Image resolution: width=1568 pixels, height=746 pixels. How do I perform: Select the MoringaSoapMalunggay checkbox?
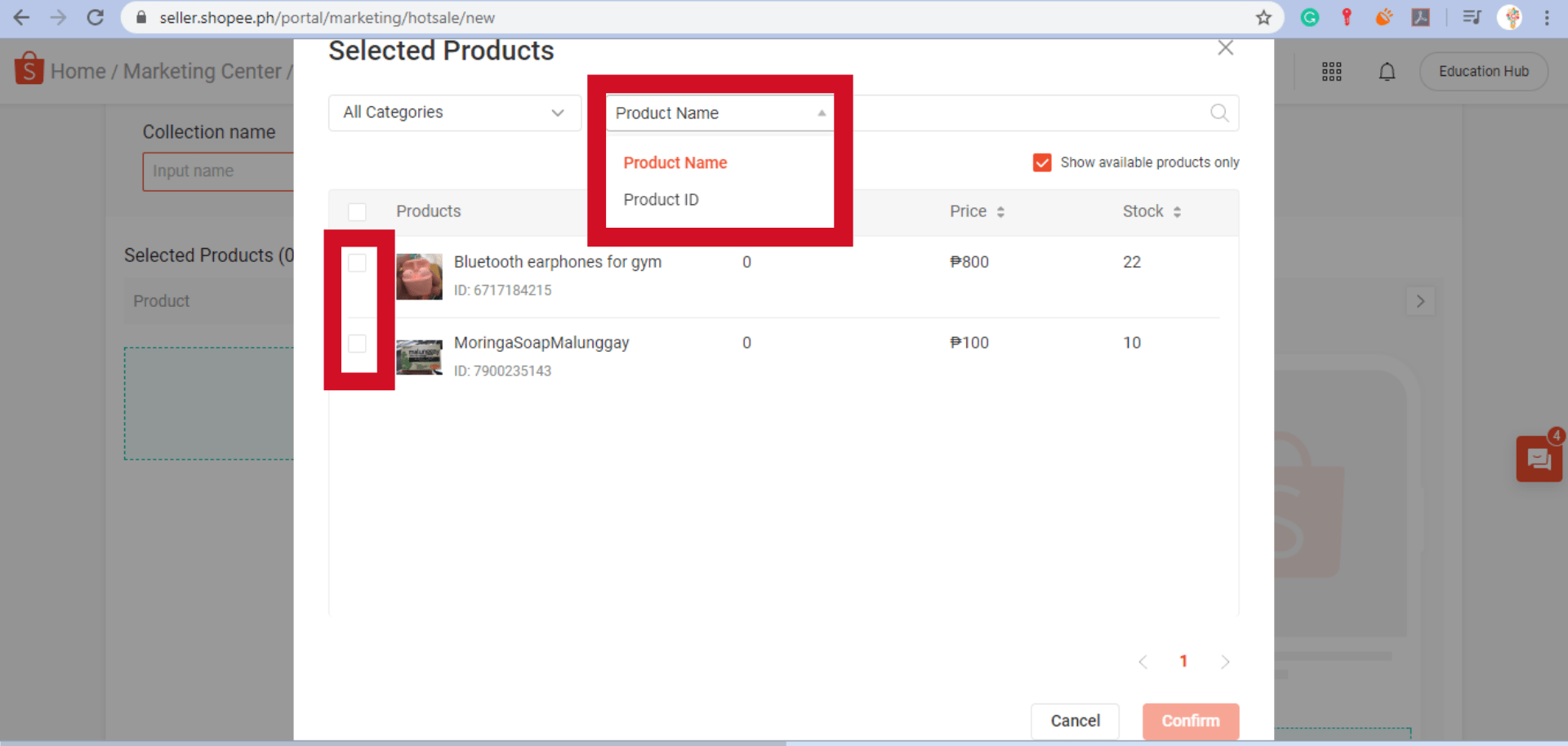pyautogui.click(x=357, y=343)
